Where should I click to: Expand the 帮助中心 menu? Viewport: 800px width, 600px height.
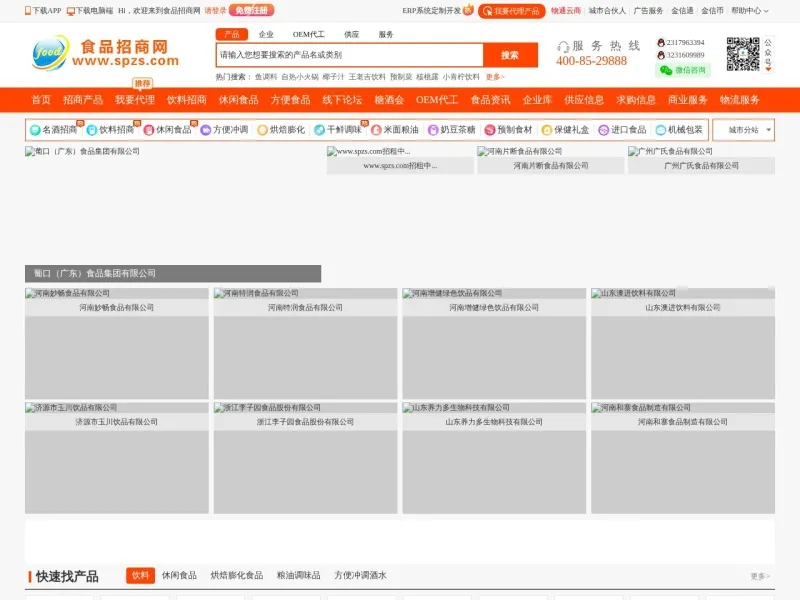749,11
